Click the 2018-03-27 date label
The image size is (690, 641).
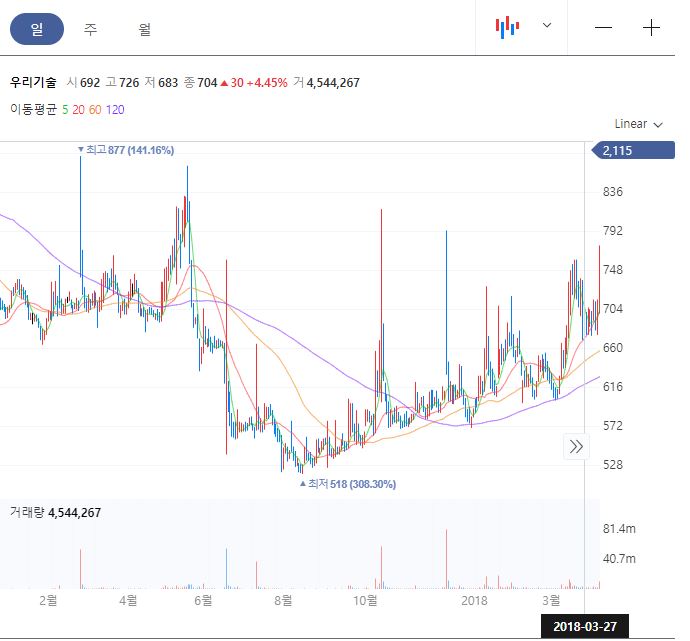pos(584,626)
